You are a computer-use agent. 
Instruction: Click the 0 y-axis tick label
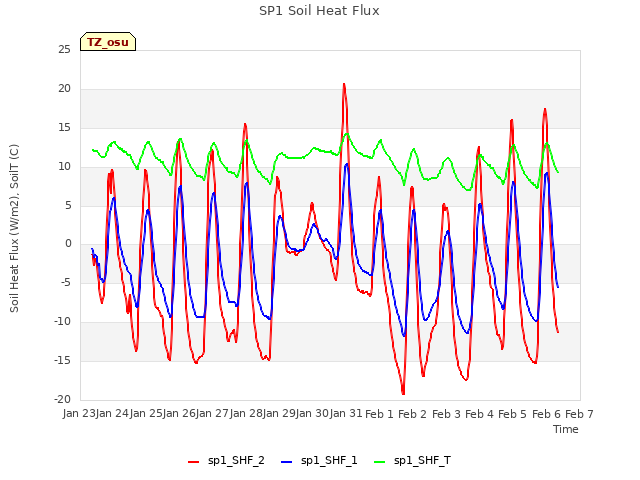68,244
